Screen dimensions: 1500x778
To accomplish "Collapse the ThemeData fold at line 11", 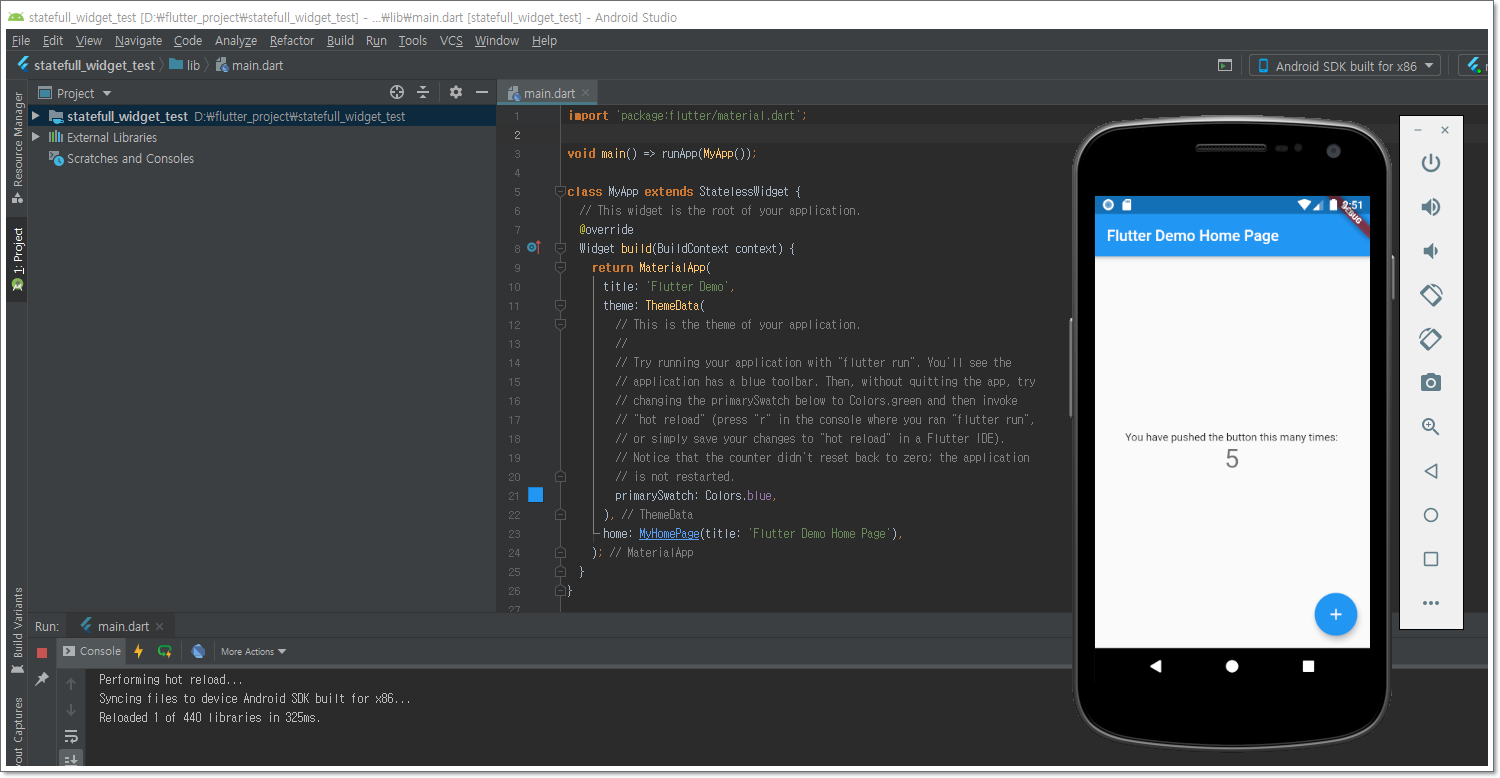I will 560,305.
